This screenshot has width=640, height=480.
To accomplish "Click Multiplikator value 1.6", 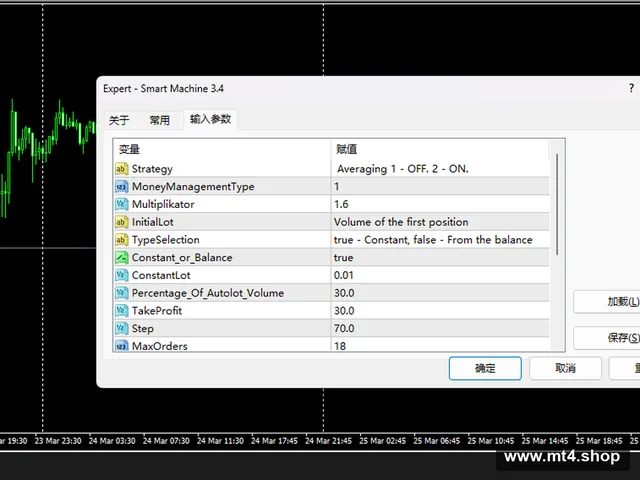I will 341,204.
